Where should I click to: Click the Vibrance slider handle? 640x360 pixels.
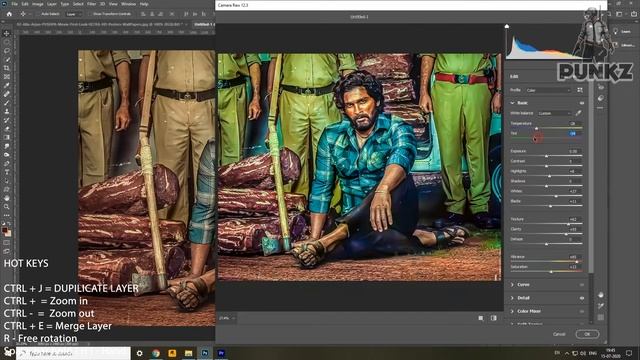point(576,262)
